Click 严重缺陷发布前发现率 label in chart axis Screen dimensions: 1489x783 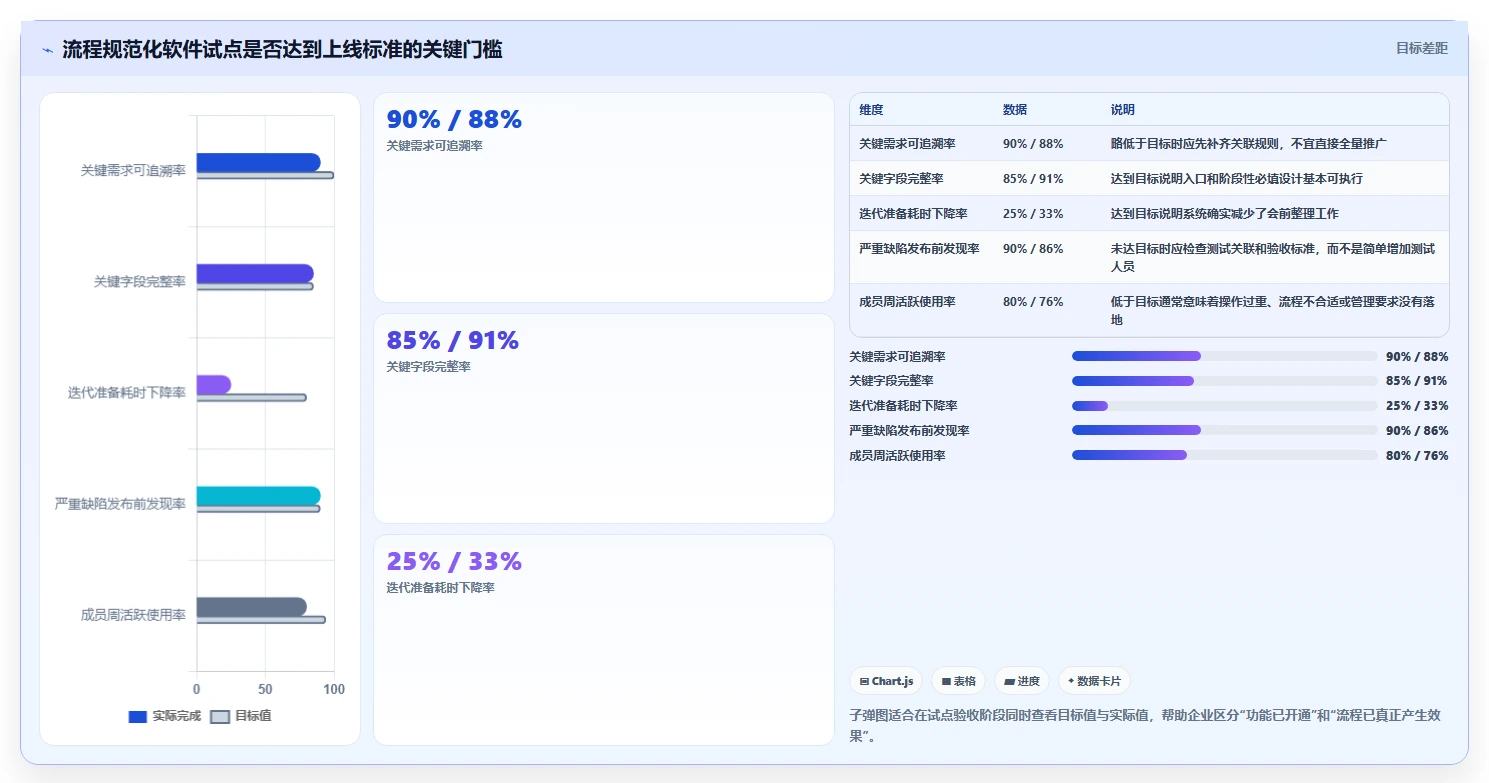[120, 504]
